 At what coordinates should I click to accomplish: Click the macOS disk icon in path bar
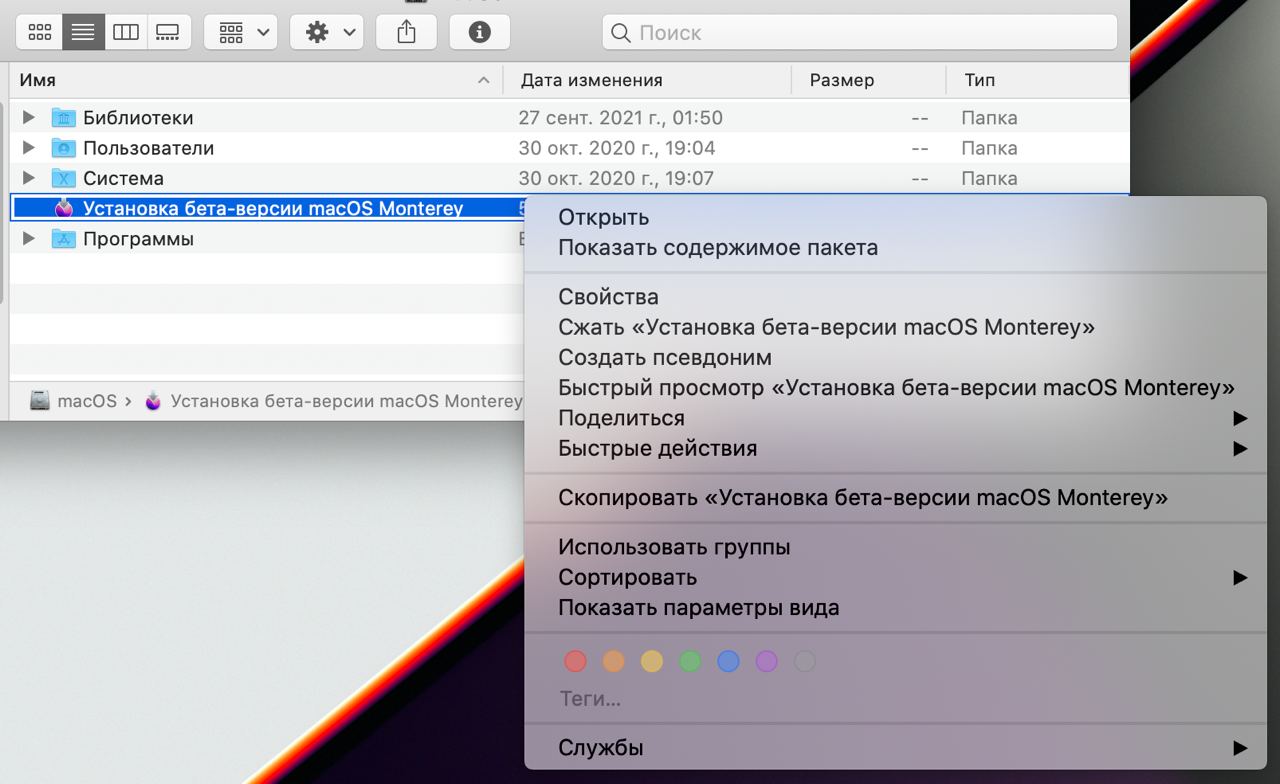coord(40,401)
